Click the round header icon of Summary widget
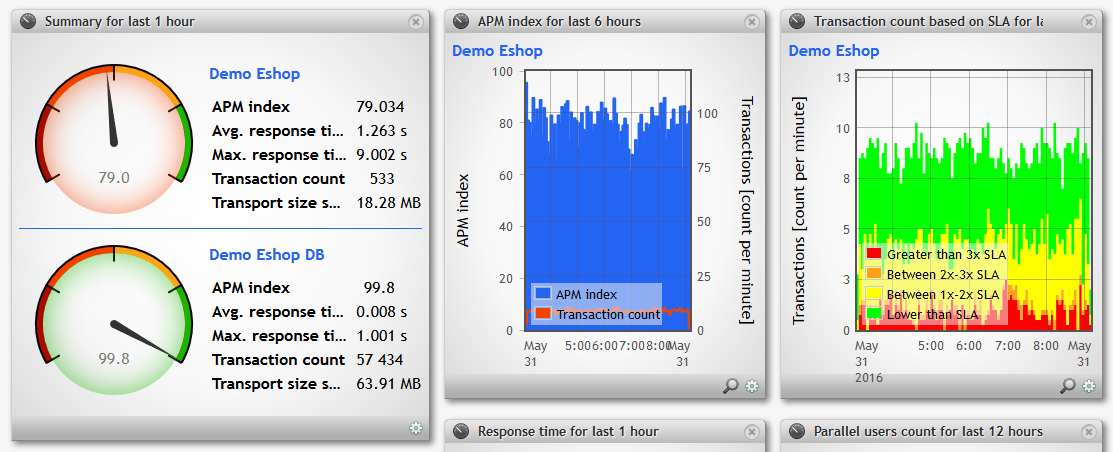Viewport: 1113px width, 452px height. (x=28, y=21)
